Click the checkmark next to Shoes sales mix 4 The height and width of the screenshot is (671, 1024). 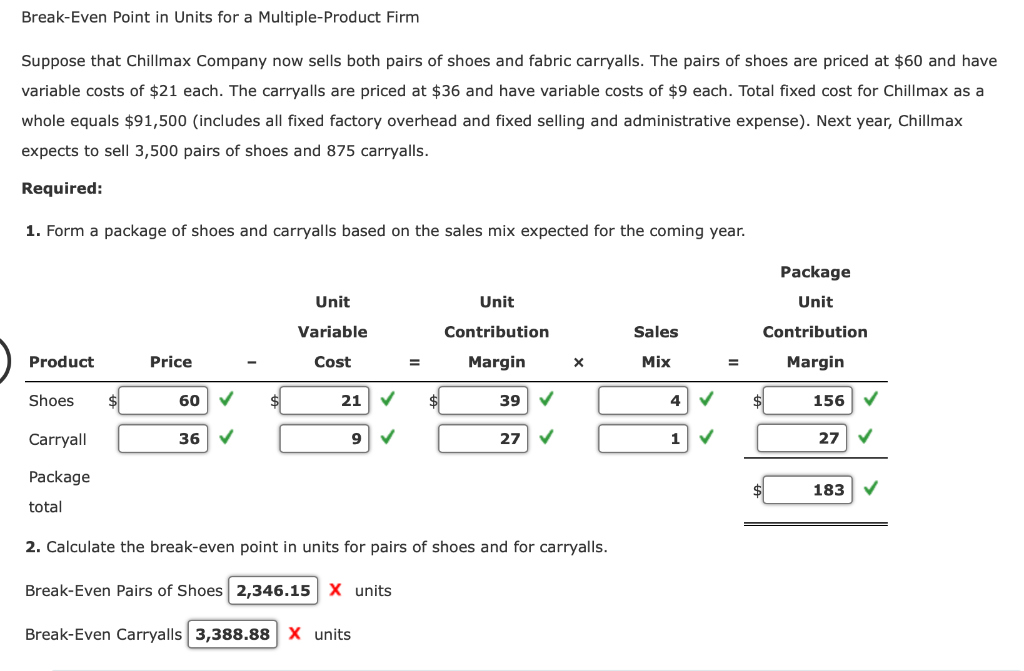click(705, 400)
